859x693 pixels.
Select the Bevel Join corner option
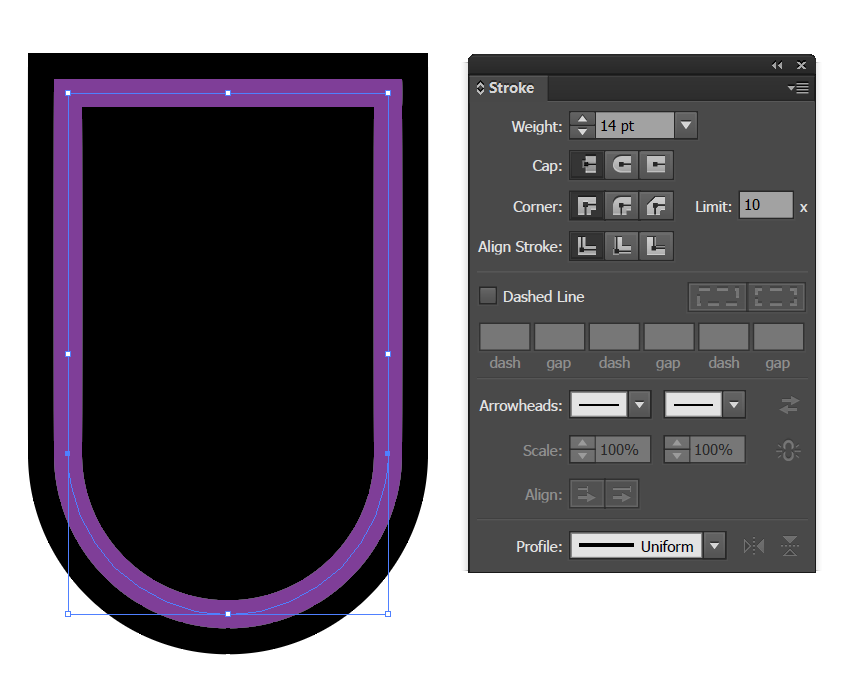point(655,205)
